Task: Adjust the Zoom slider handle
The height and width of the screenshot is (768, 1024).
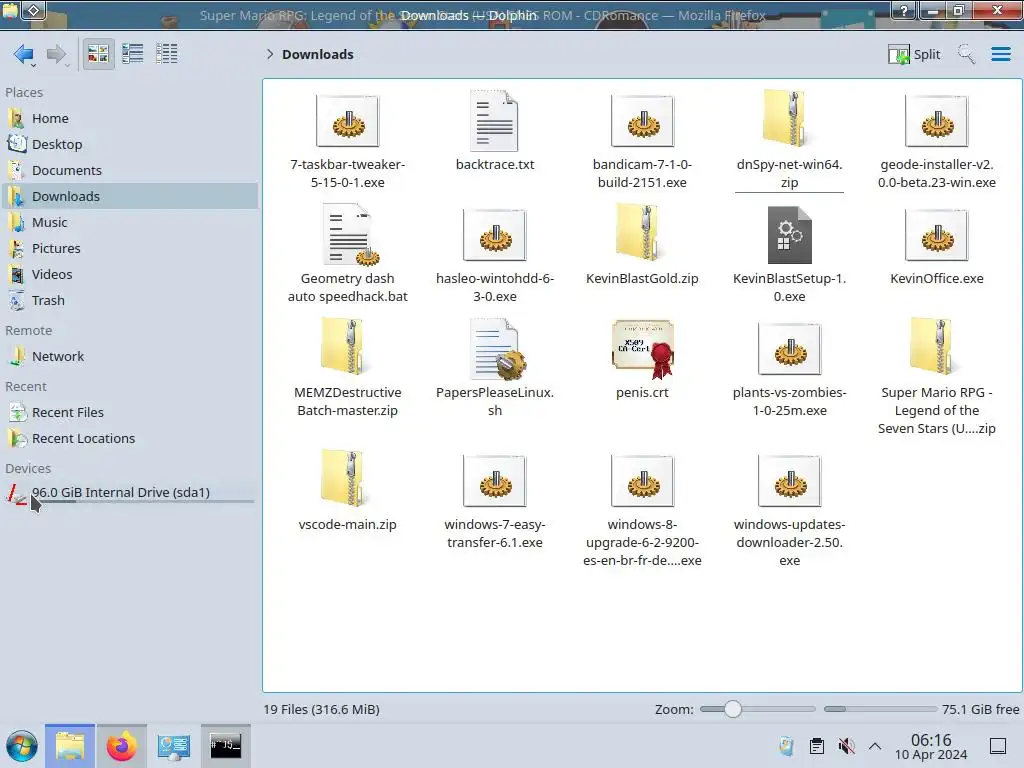Action: (x=733, y=709)
